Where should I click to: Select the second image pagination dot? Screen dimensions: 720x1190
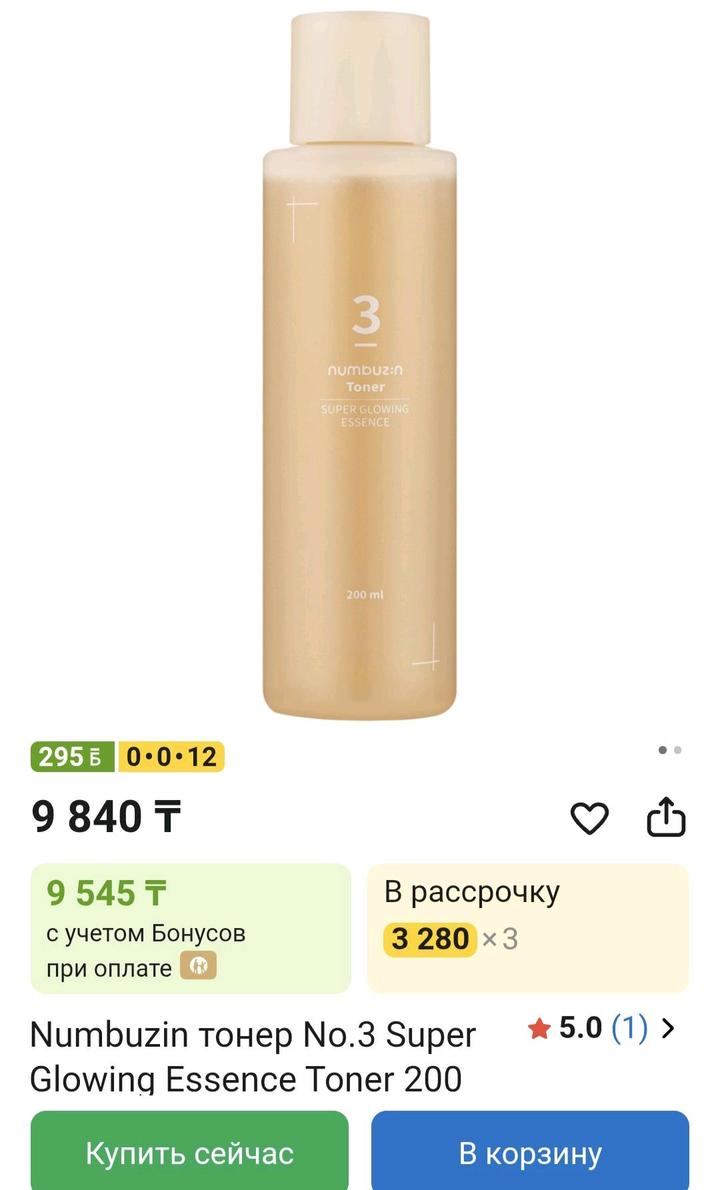pos(678,750)
